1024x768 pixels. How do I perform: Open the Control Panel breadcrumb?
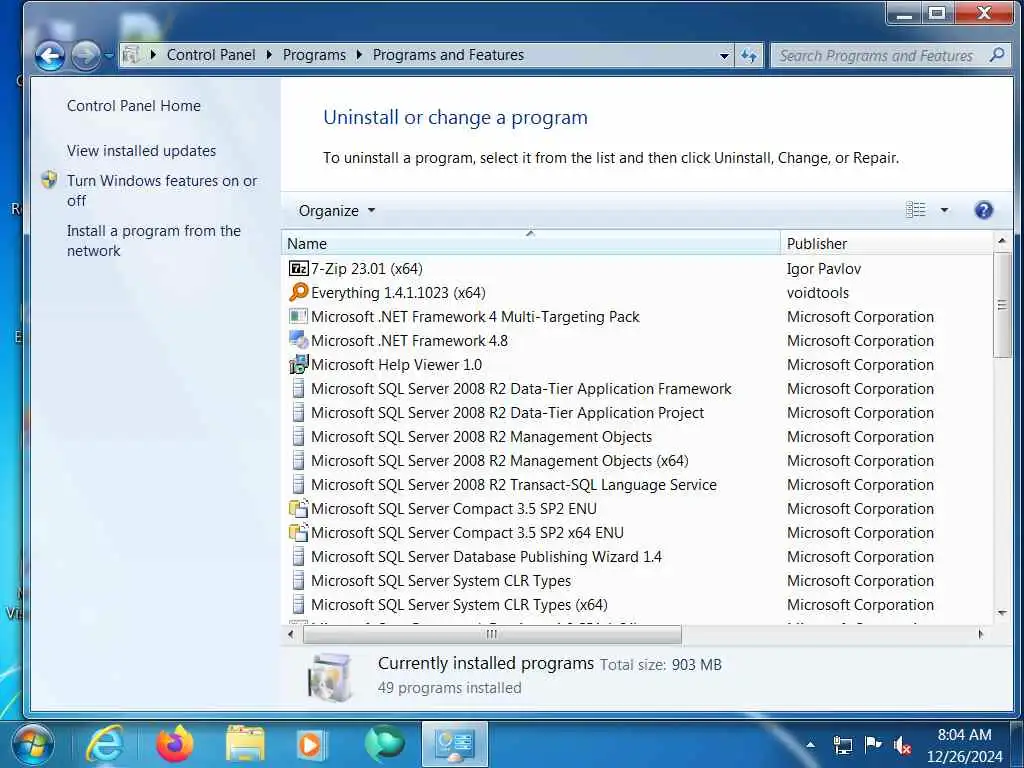[211, 55]
